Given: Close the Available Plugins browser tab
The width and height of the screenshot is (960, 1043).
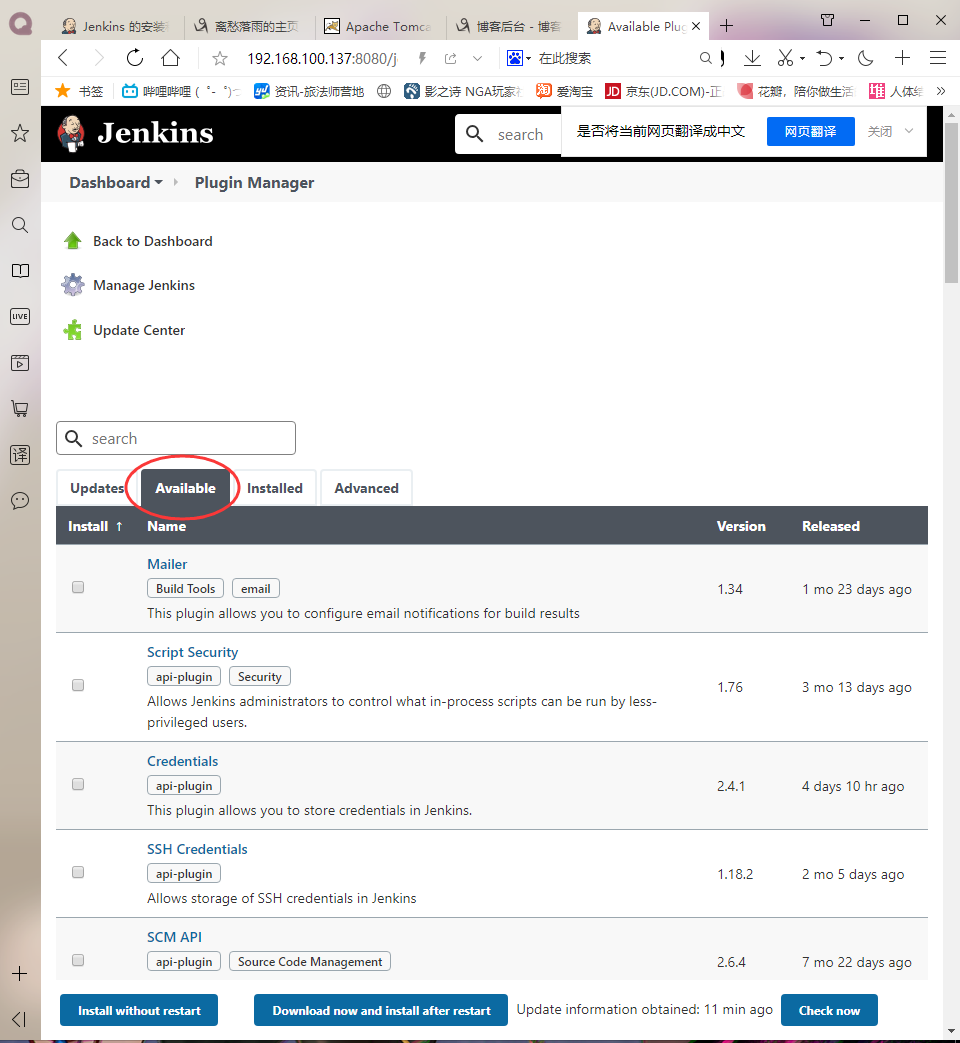Looking at the screenshot, I should [696, 26].
